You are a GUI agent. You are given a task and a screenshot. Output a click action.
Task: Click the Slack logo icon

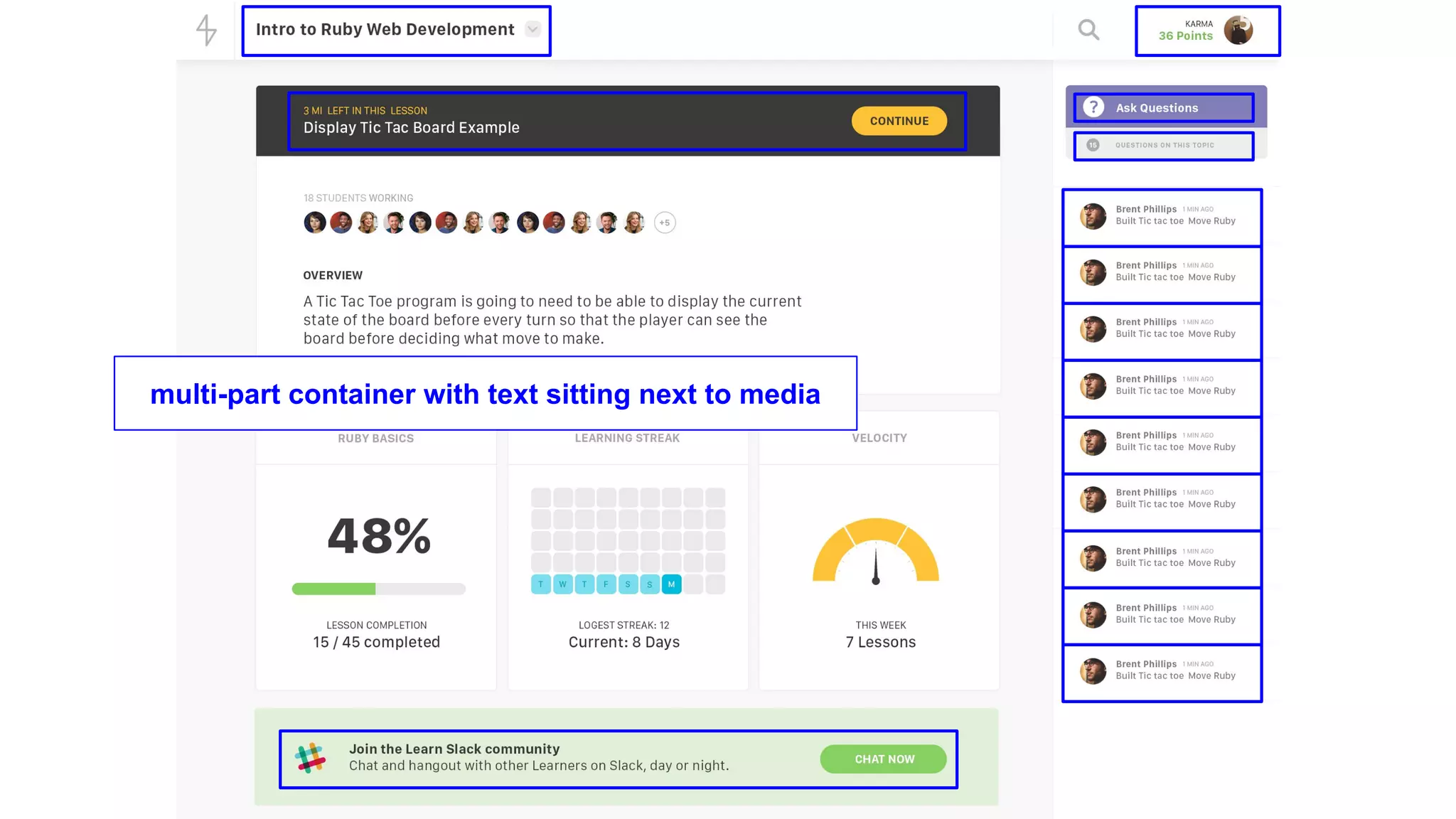[311, 759]
